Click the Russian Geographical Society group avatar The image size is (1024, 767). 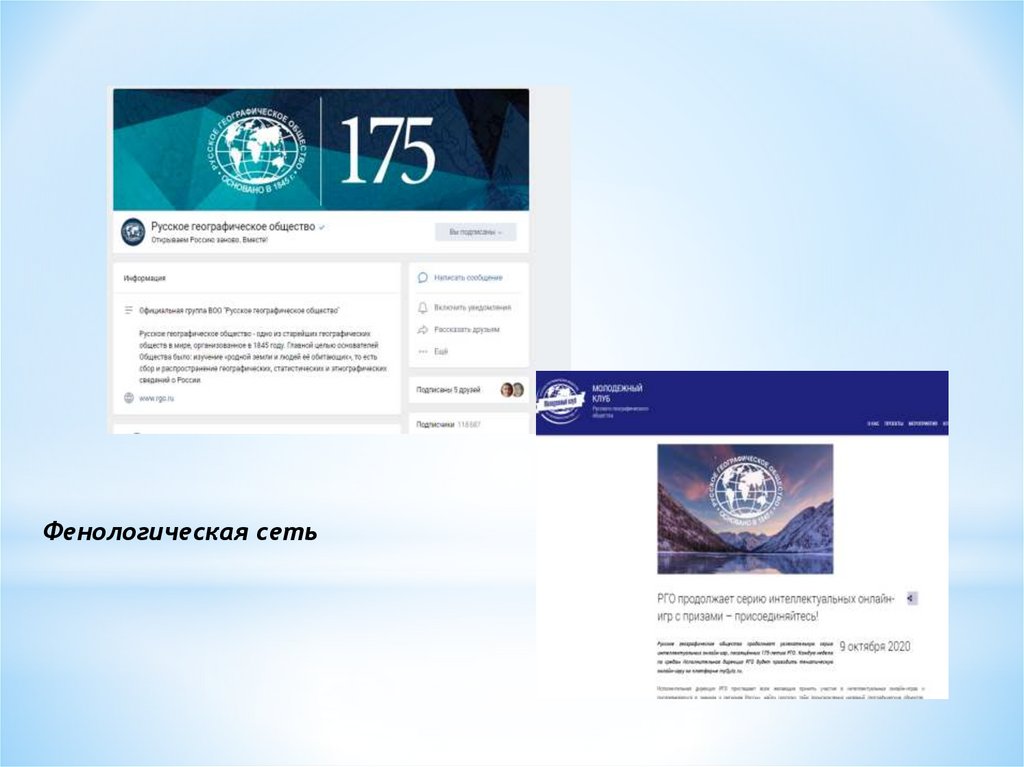pos(133,232)
